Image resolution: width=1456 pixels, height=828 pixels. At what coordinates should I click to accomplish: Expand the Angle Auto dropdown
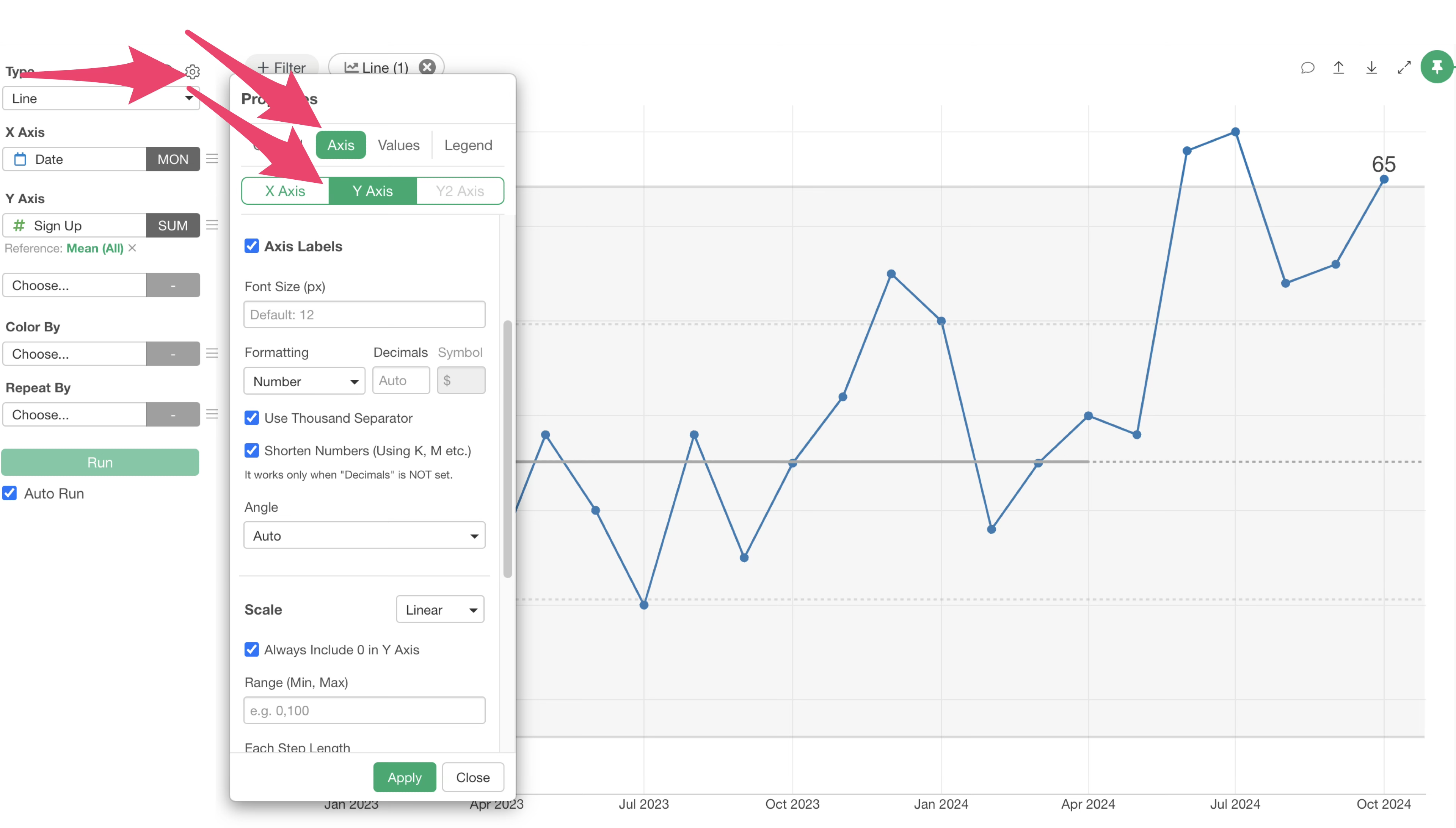click(364, 536)
